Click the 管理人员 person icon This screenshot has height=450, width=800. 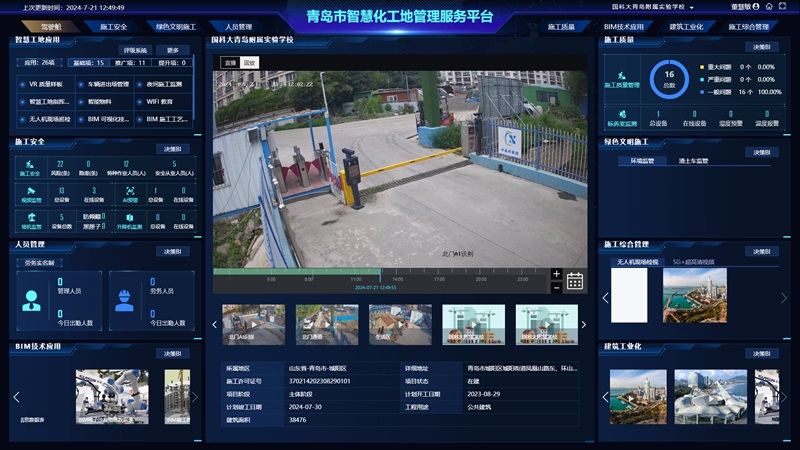point(31,300)
